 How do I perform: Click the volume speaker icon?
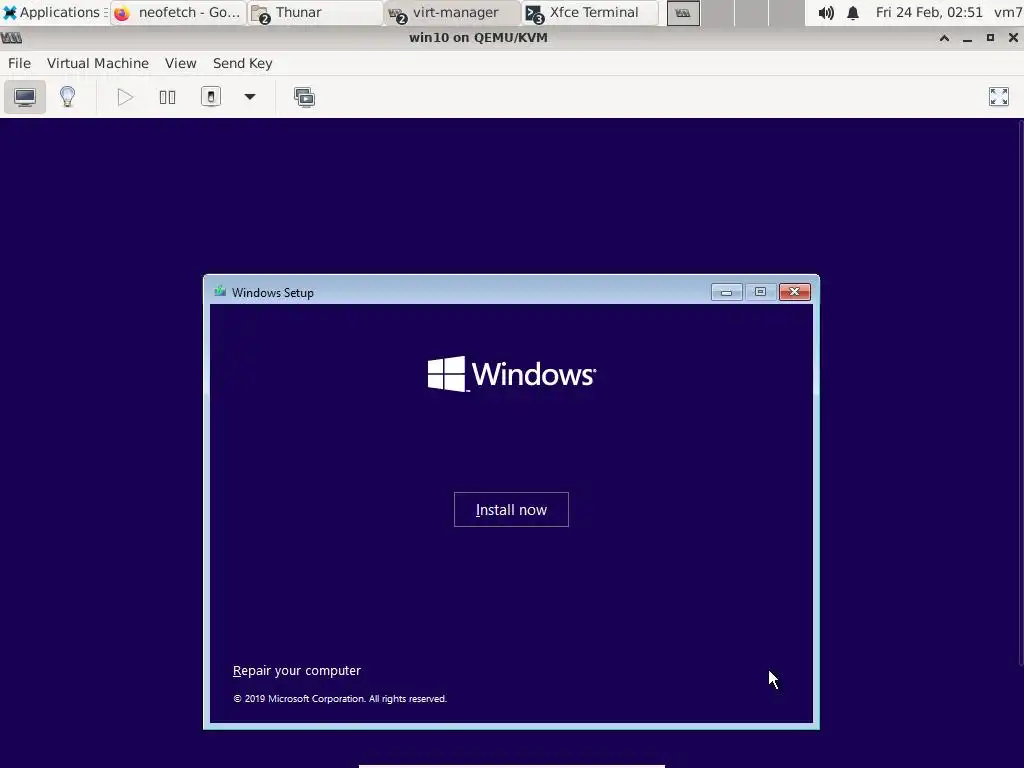click(825, 13)
